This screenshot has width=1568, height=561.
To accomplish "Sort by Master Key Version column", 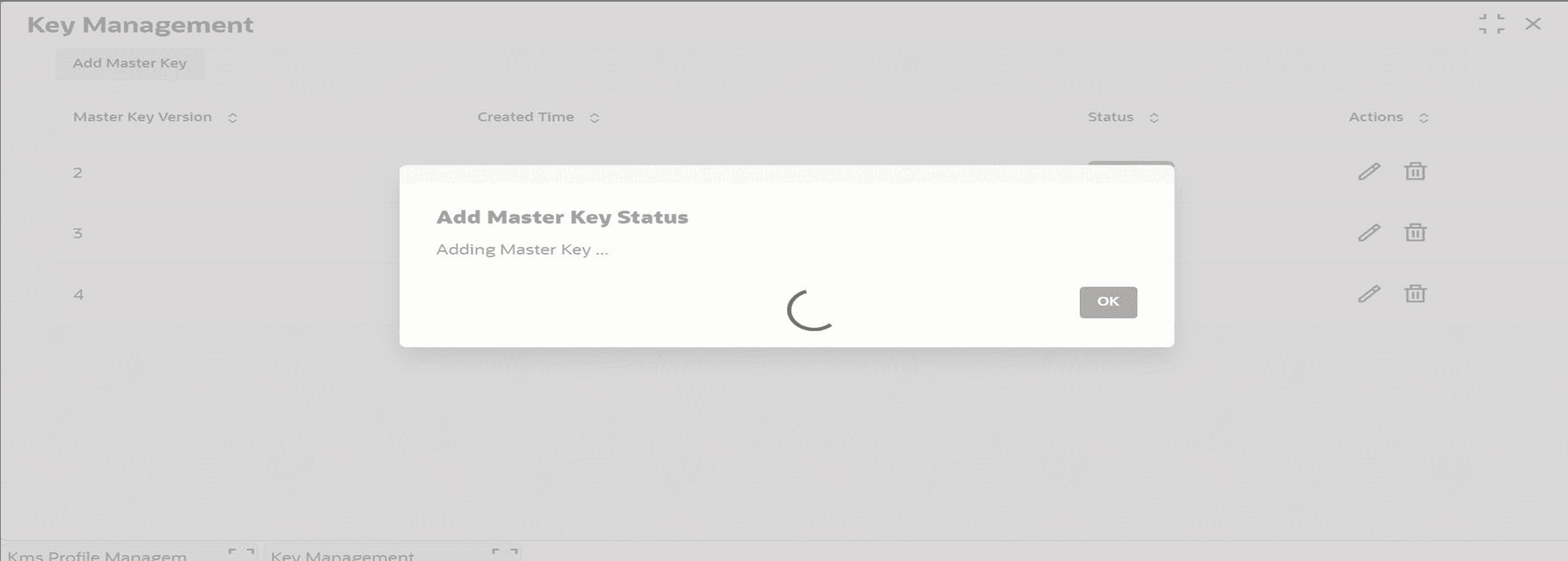I will coord(232,118).
